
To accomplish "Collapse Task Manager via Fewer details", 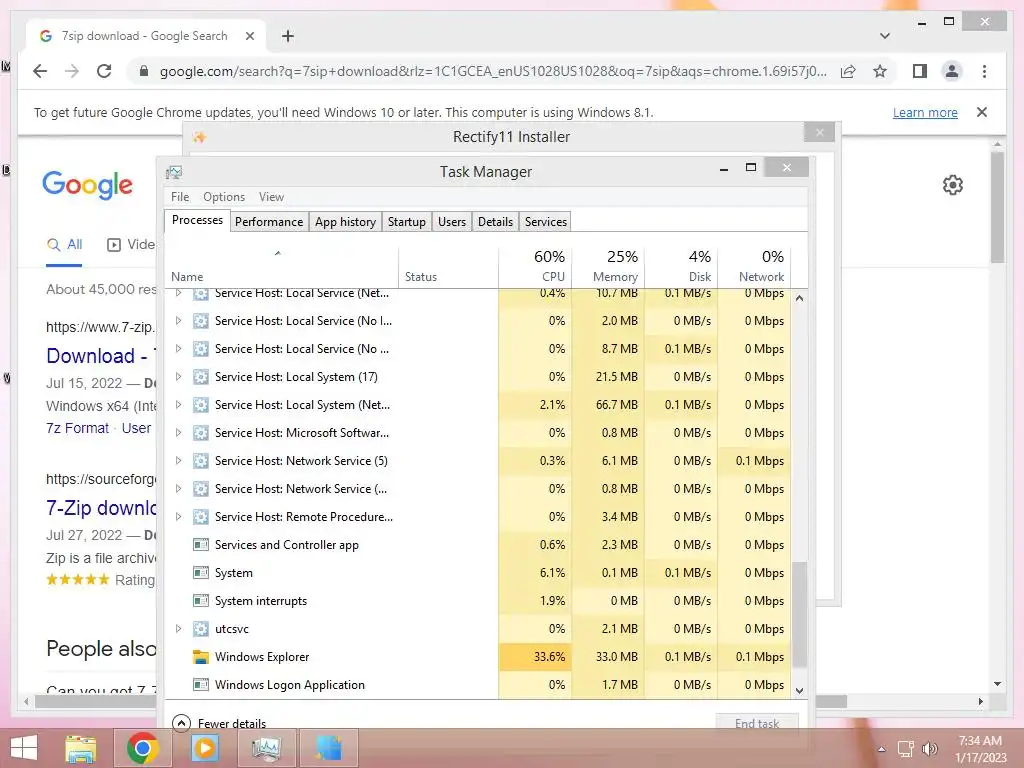I will click(219, 723).
